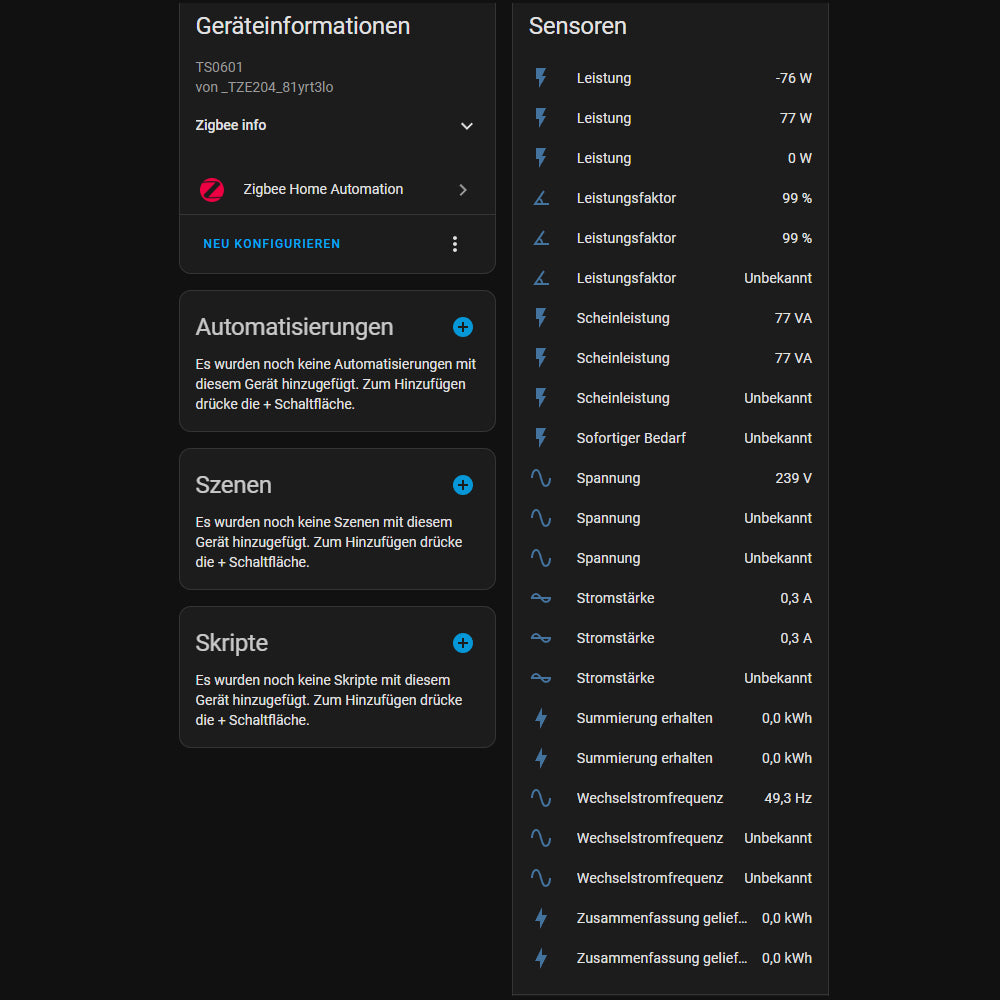Screen dimensions: 1000x1000
Task: Click the current icon of first Stromstärke row
Action: 541,598
